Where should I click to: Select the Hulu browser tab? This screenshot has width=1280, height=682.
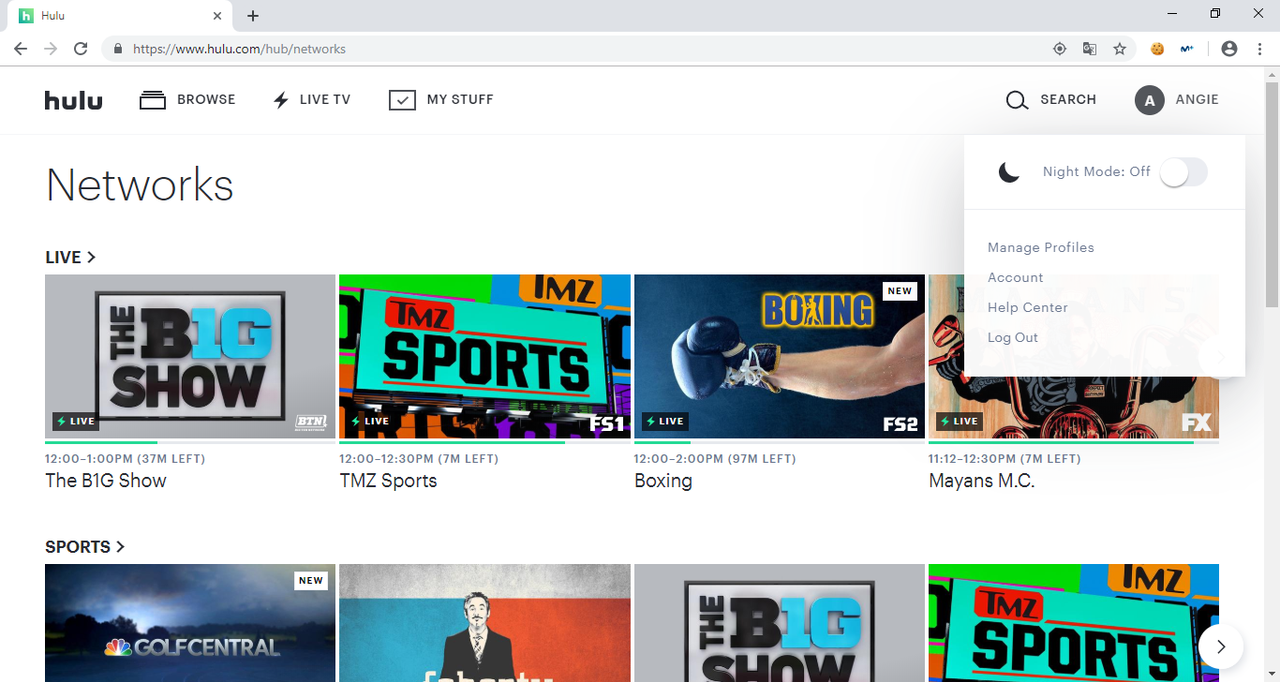[120, 16]
